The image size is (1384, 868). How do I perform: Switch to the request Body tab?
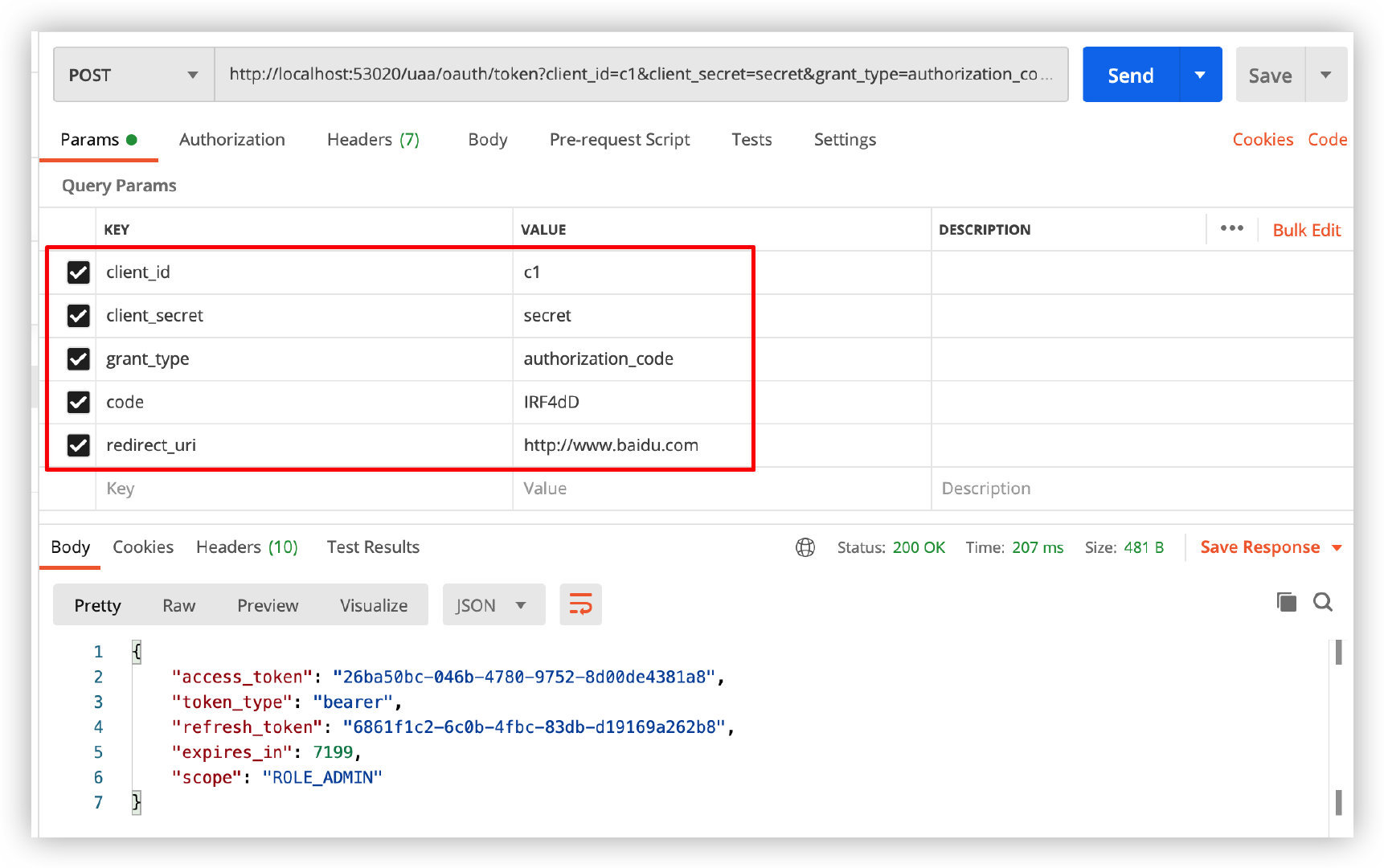coord(488,140)
